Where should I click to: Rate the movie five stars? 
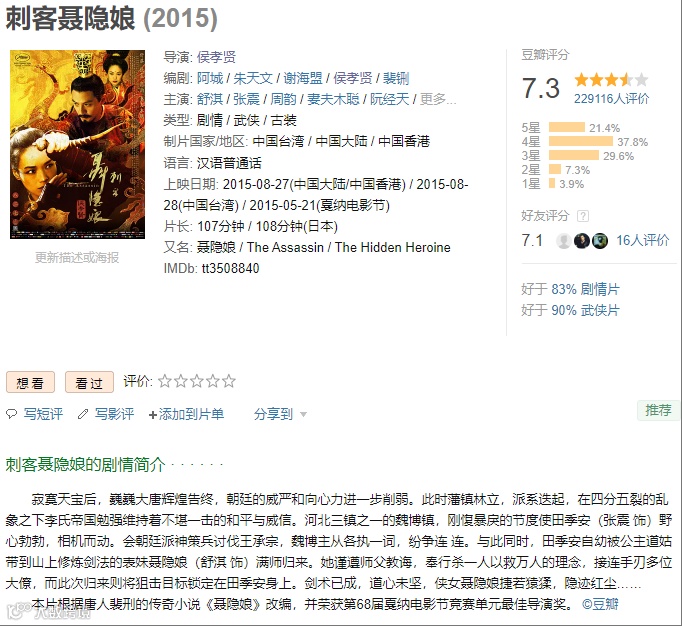(x=229, y=381)
